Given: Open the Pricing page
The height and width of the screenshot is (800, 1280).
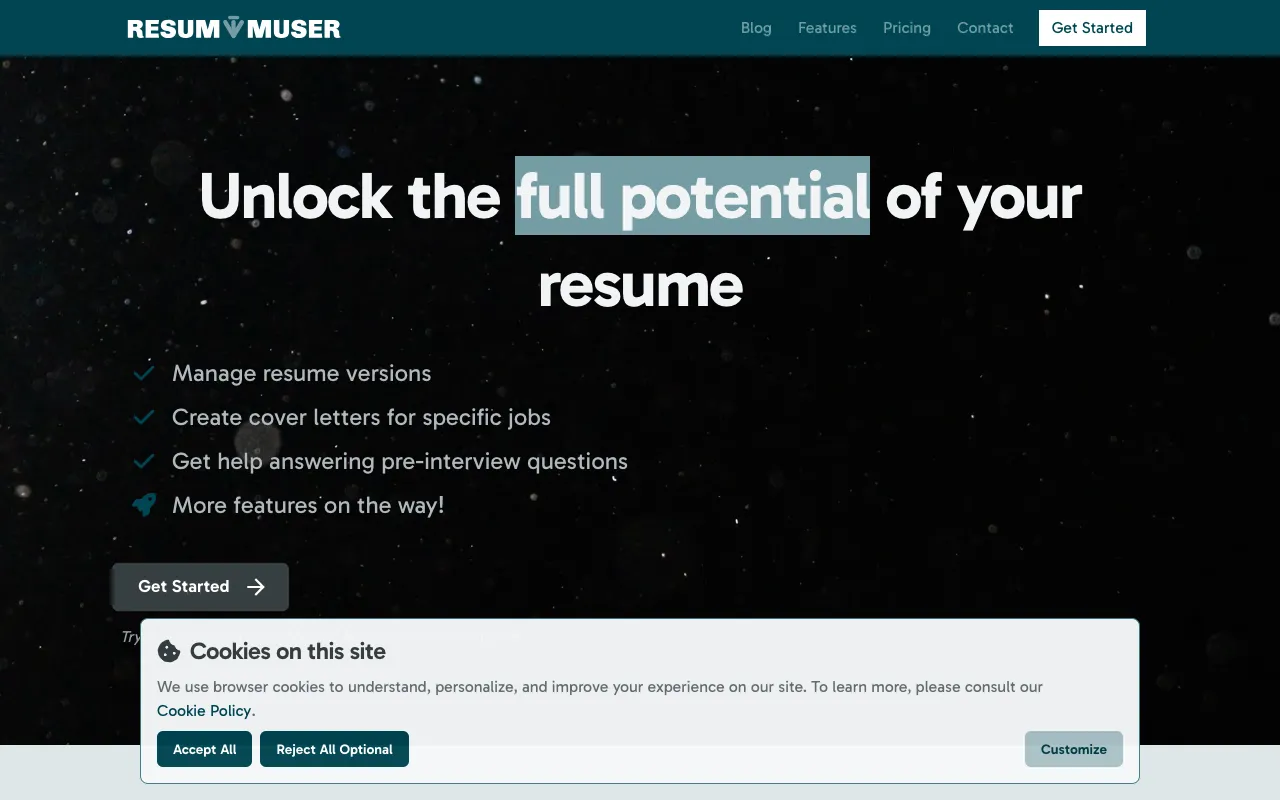Looking at the screenshot, I should 907,28.
